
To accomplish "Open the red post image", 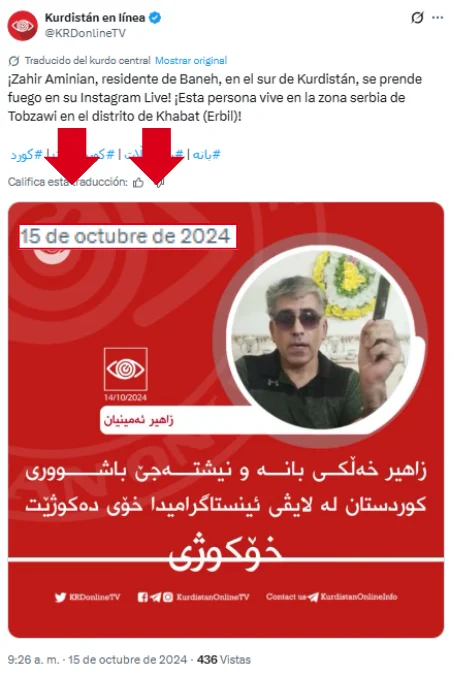I will (x=226, y=420).
